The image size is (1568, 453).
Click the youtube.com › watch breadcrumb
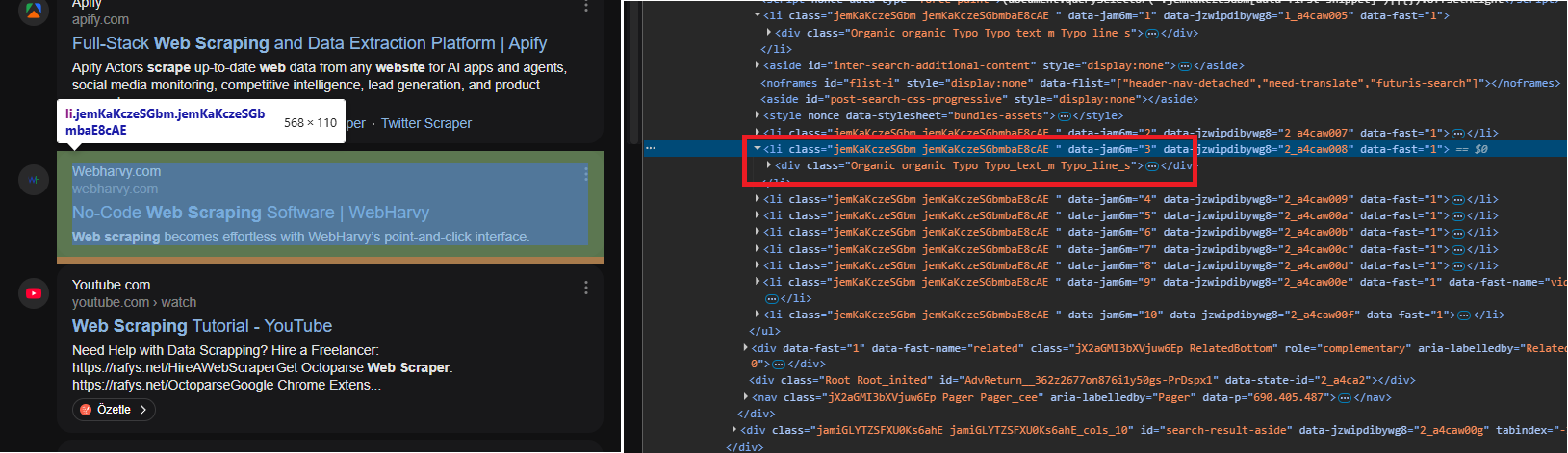click(134, 302)
